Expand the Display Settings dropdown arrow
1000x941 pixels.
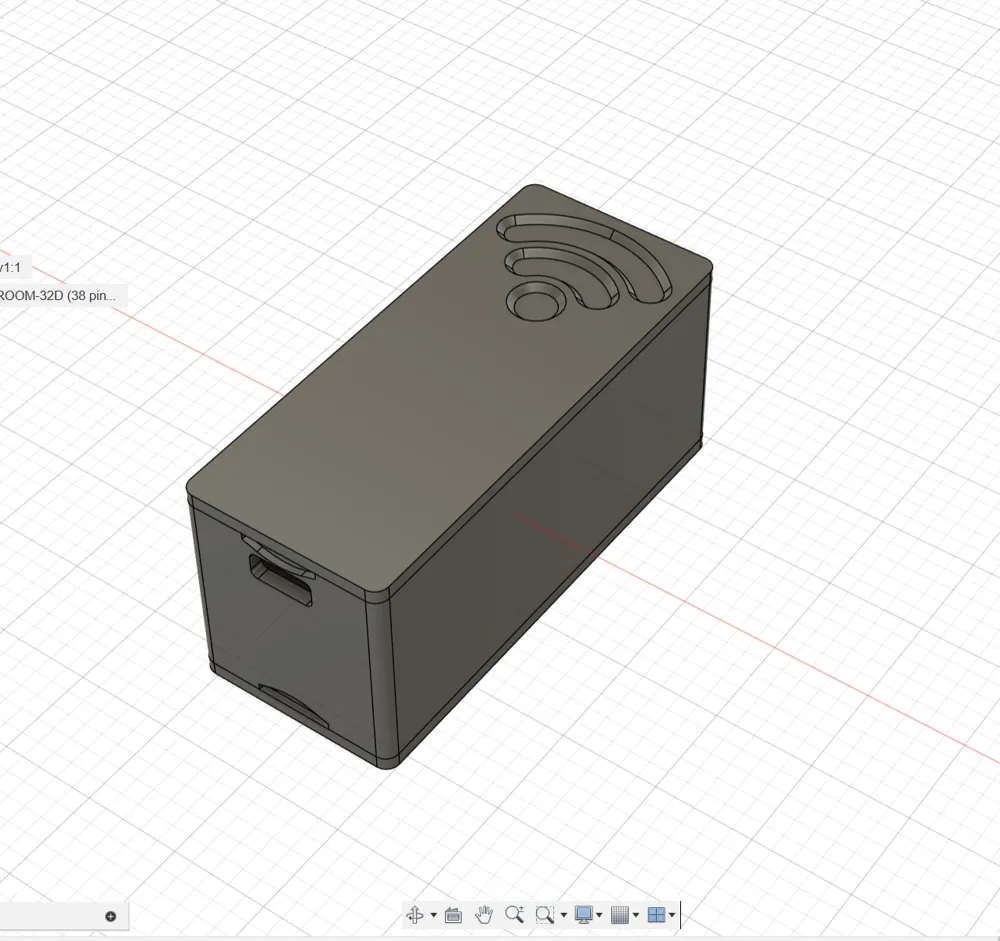click(599, 915)
